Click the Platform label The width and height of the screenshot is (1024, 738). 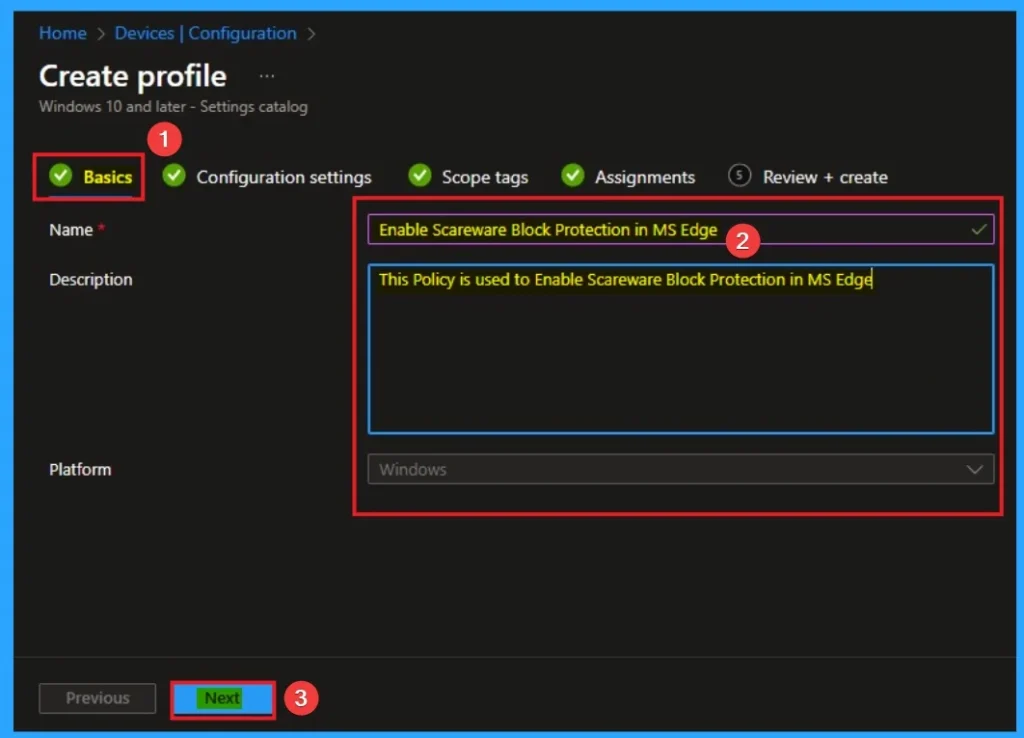point(80,470)
